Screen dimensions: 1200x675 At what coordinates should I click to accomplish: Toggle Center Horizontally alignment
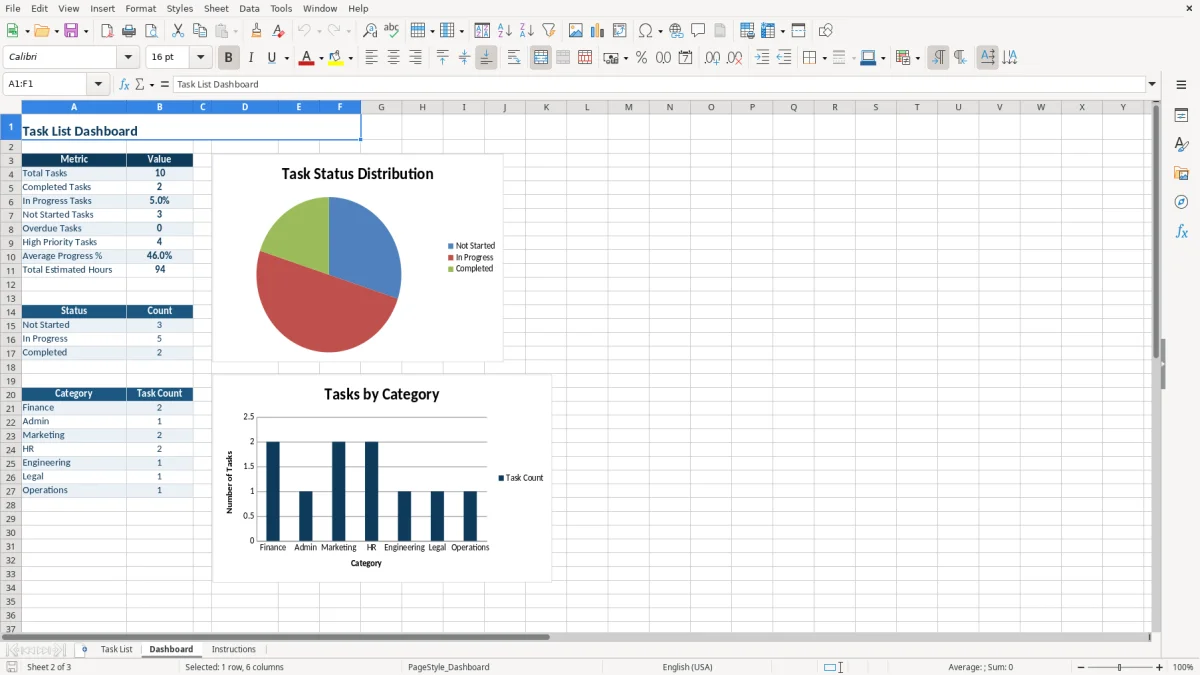click(394, 58)
